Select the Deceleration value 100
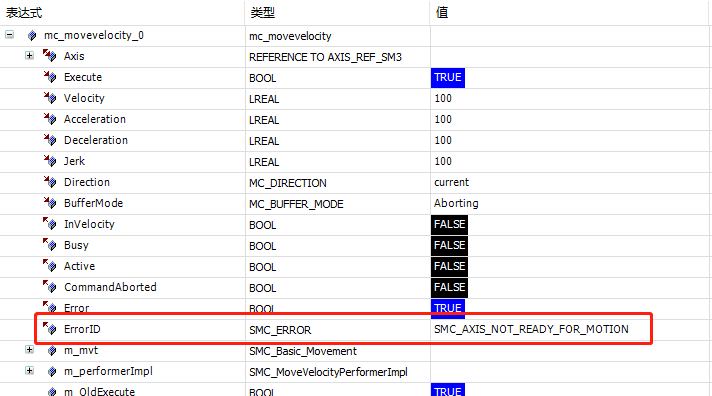The height and width of the screenshot is (396, 712). (443, 140)
